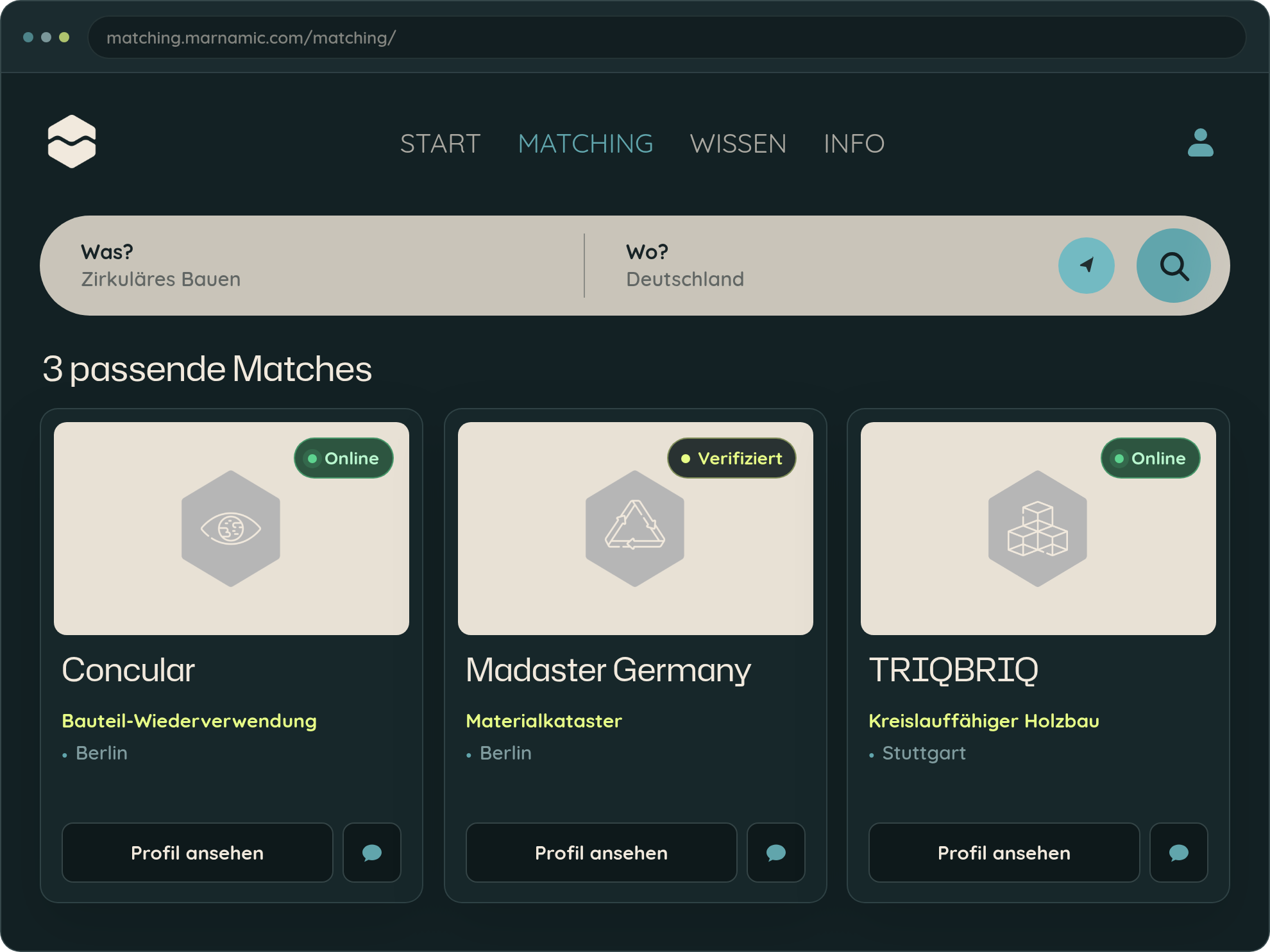Click the Madaster Germany title
Image resolution: width=1270 pixels, height=952 pixels.
coord(608,671)
